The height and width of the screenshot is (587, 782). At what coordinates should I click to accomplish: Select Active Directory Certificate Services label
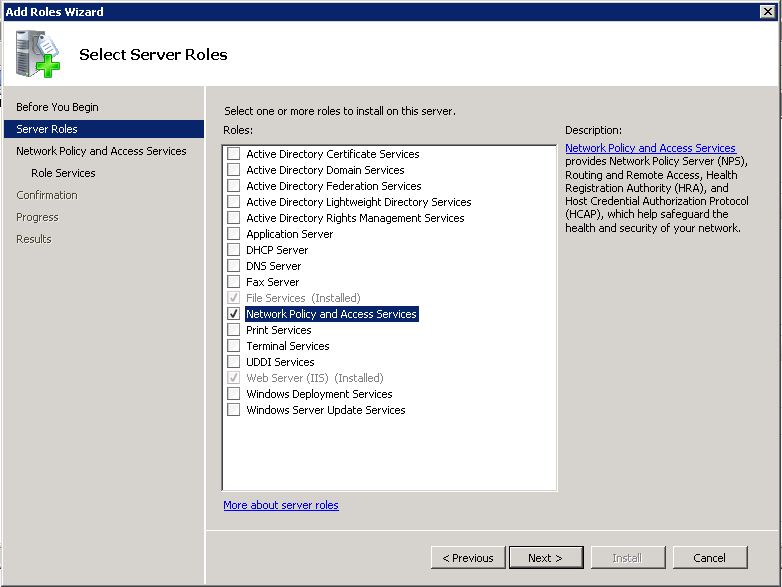(x=333, y=154)
